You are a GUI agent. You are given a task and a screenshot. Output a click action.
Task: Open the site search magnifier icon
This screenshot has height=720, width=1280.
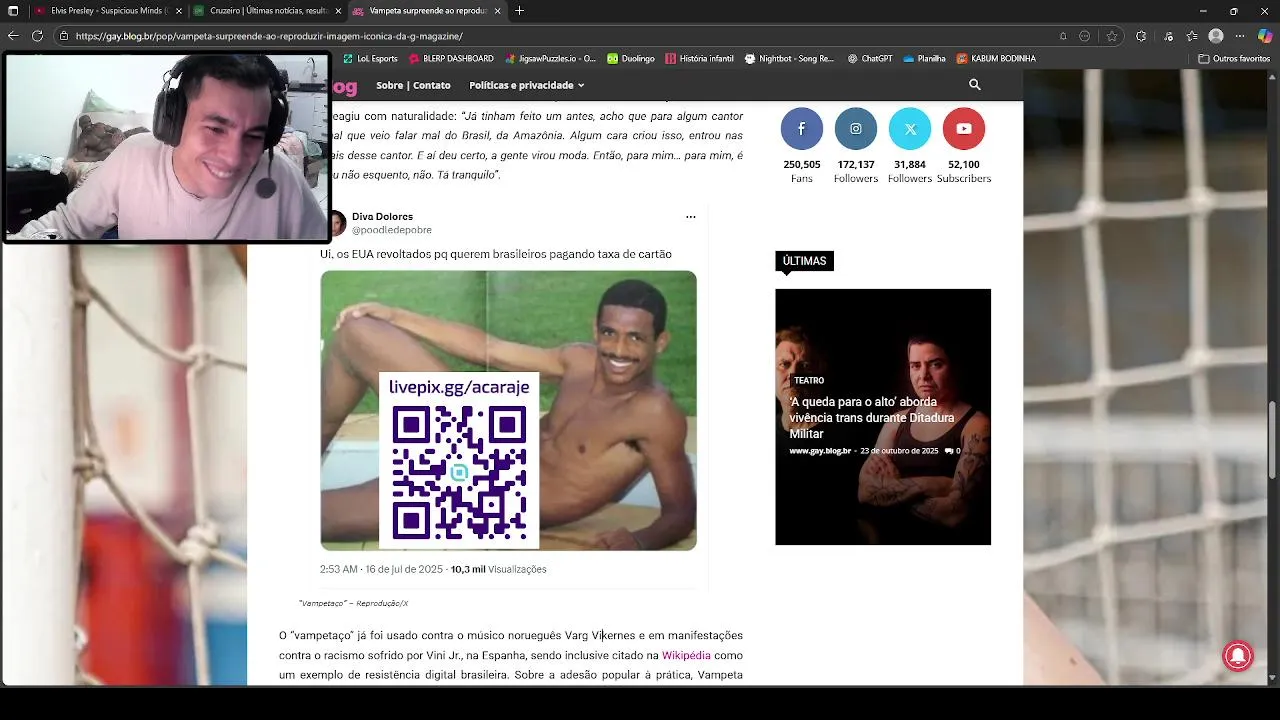pyautogui.click(x=975, y=85)
